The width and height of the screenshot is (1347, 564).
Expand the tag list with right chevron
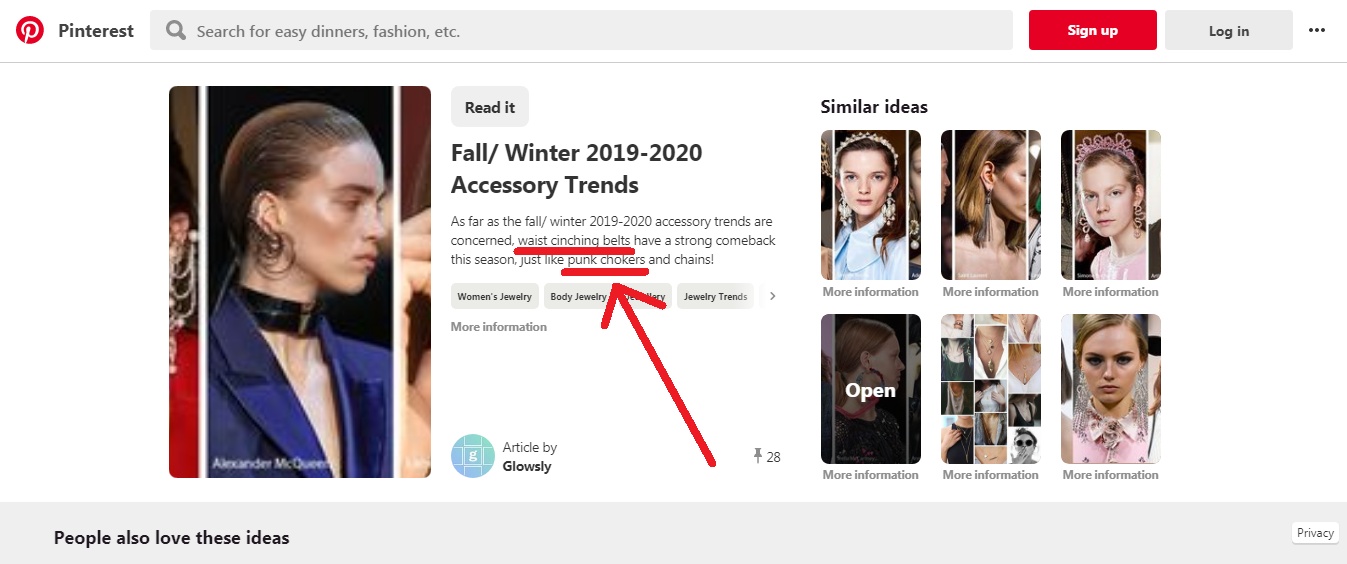click(x=772, y=296)
